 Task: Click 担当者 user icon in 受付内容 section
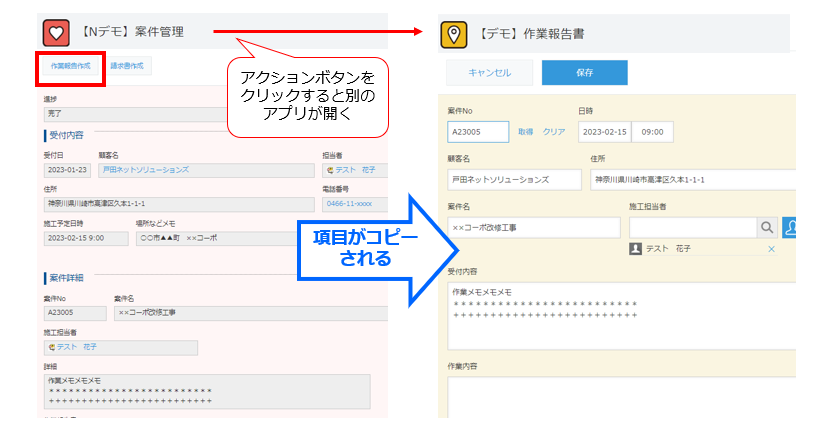click(x=329, y=170)
